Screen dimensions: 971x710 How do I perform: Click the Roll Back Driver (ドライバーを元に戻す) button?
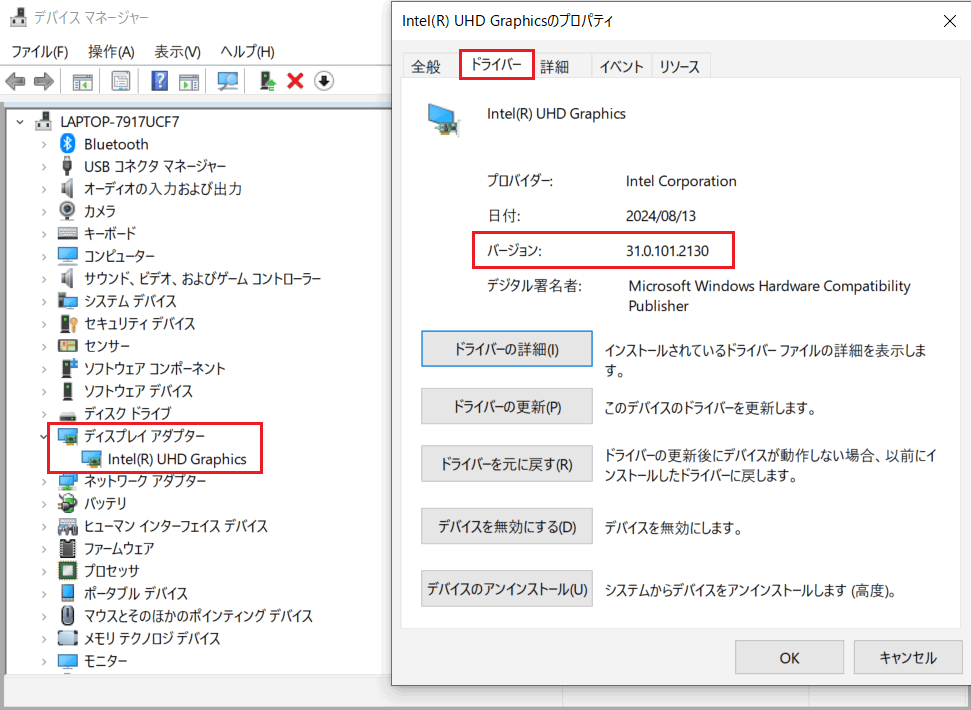[x=507, y=464]
